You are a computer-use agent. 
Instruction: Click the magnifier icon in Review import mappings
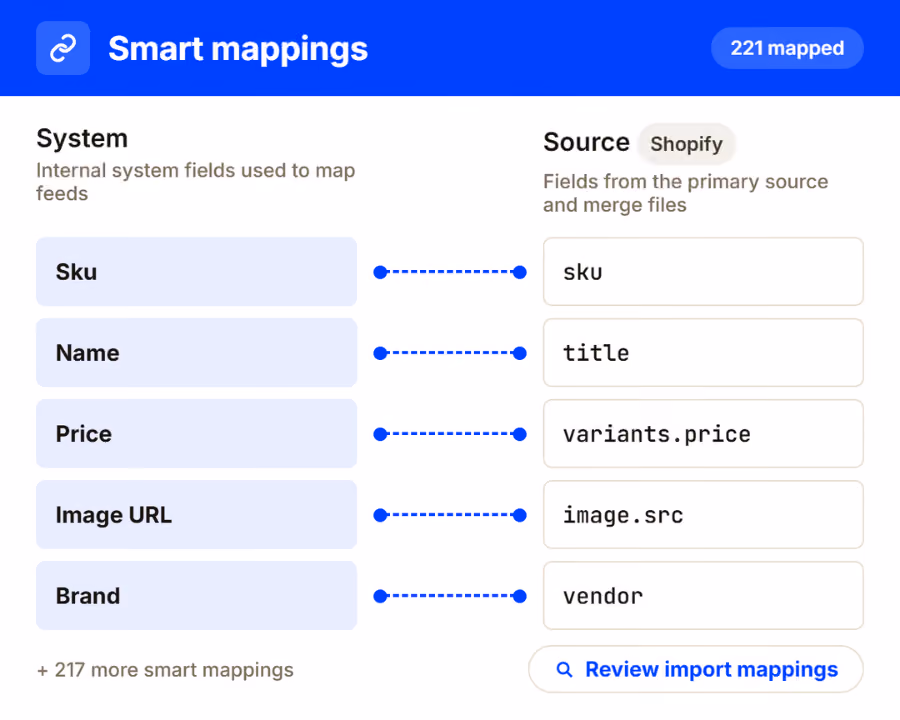(565, 669)
